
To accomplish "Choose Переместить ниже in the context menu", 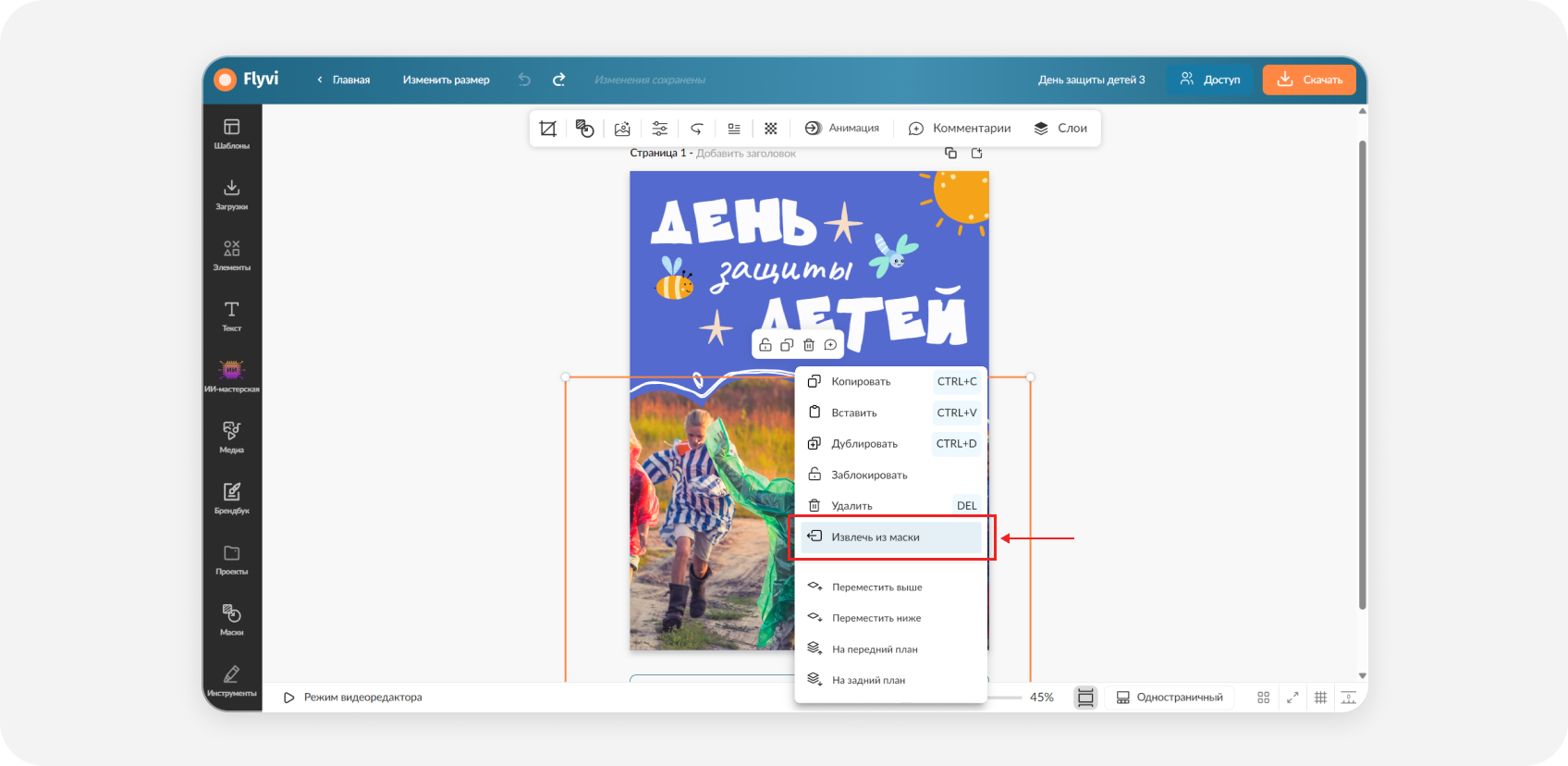I will click(x=891, y=618).
